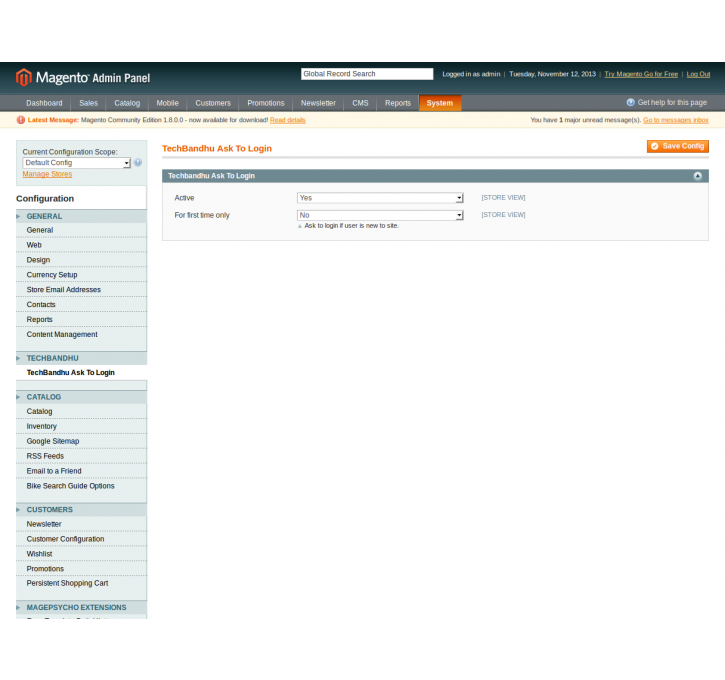This screenshot has width=725, height=680.
Task: Open the Reports top menu
Action: coord(398,103)
